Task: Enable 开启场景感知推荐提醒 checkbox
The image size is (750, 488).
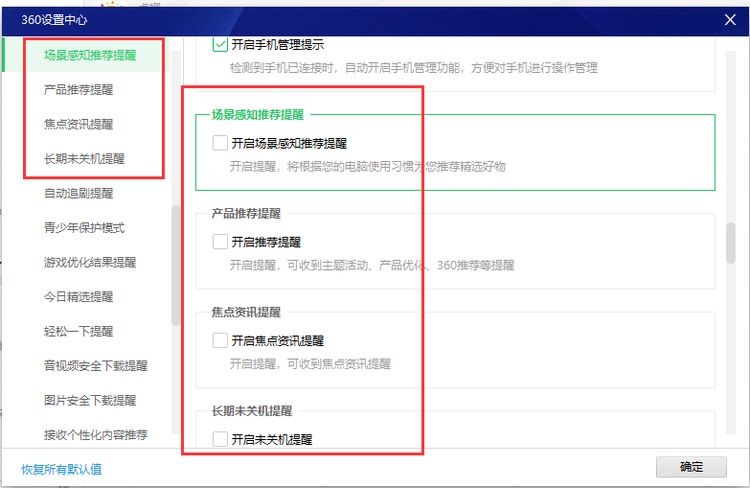Action: pyautogui.click(x=220, y=144)
